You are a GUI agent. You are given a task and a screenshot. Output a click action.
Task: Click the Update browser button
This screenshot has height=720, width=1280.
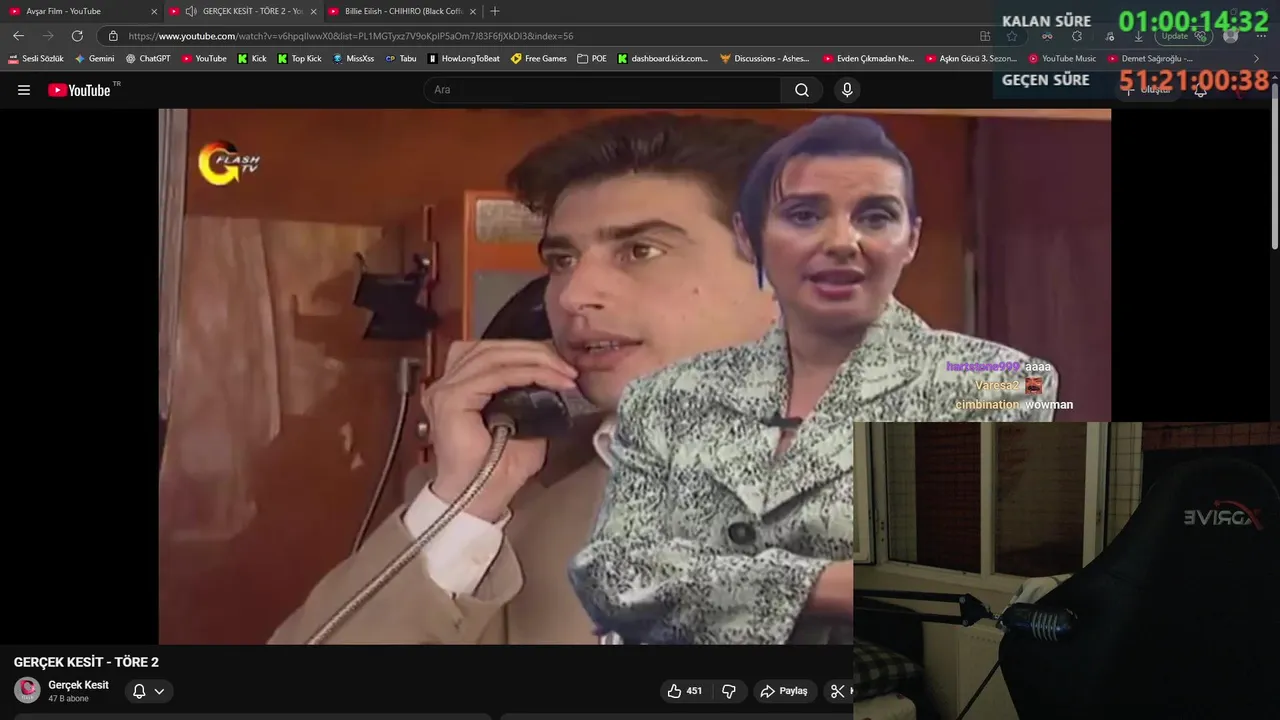coord(1184,36)
